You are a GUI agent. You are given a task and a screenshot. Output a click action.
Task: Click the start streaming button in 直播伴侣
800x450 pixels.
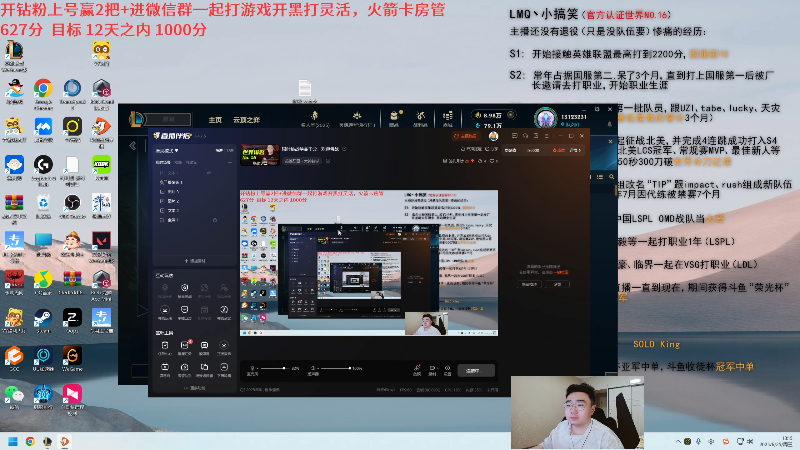tap(476, 371)
